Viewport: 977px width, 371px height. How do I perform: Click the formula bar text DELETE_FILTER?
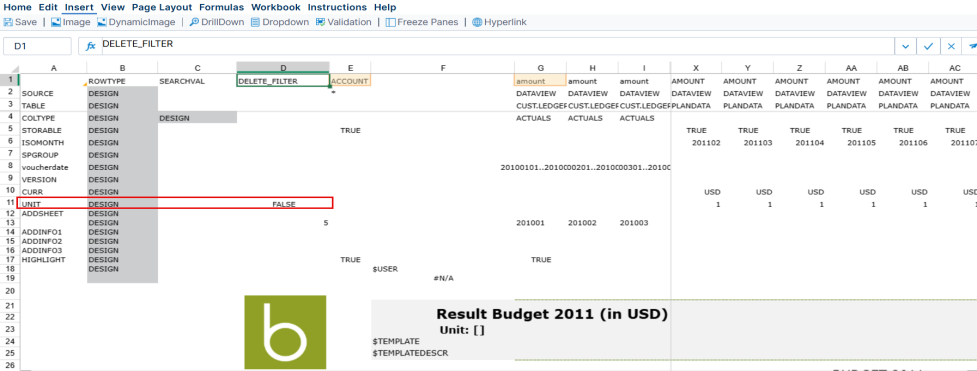137,44
